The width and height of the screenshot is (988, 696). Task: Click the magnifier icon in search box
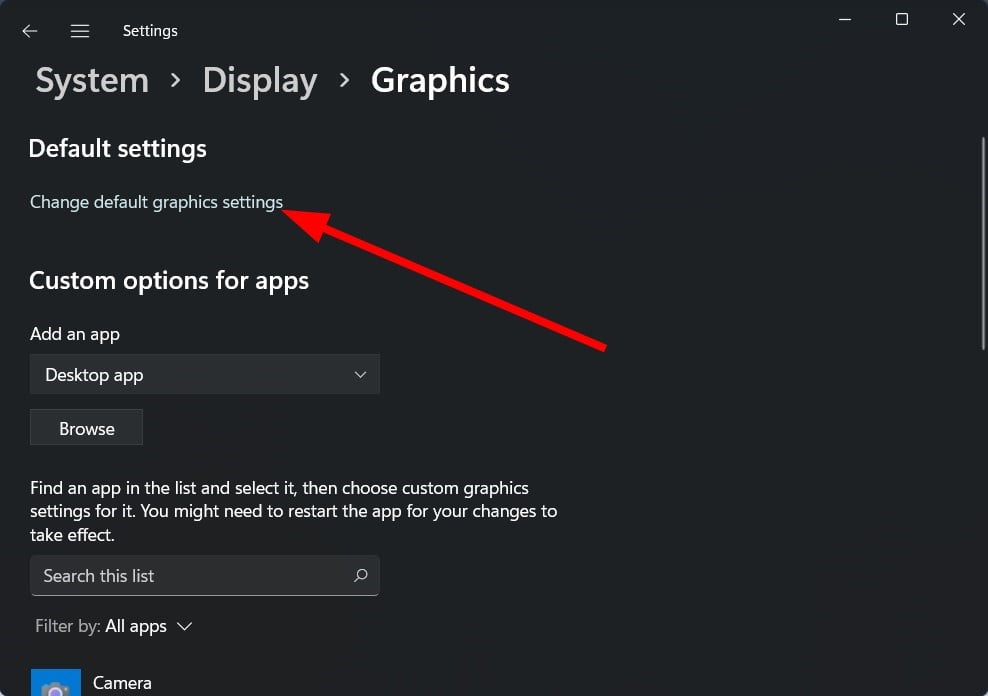(360, 575)
